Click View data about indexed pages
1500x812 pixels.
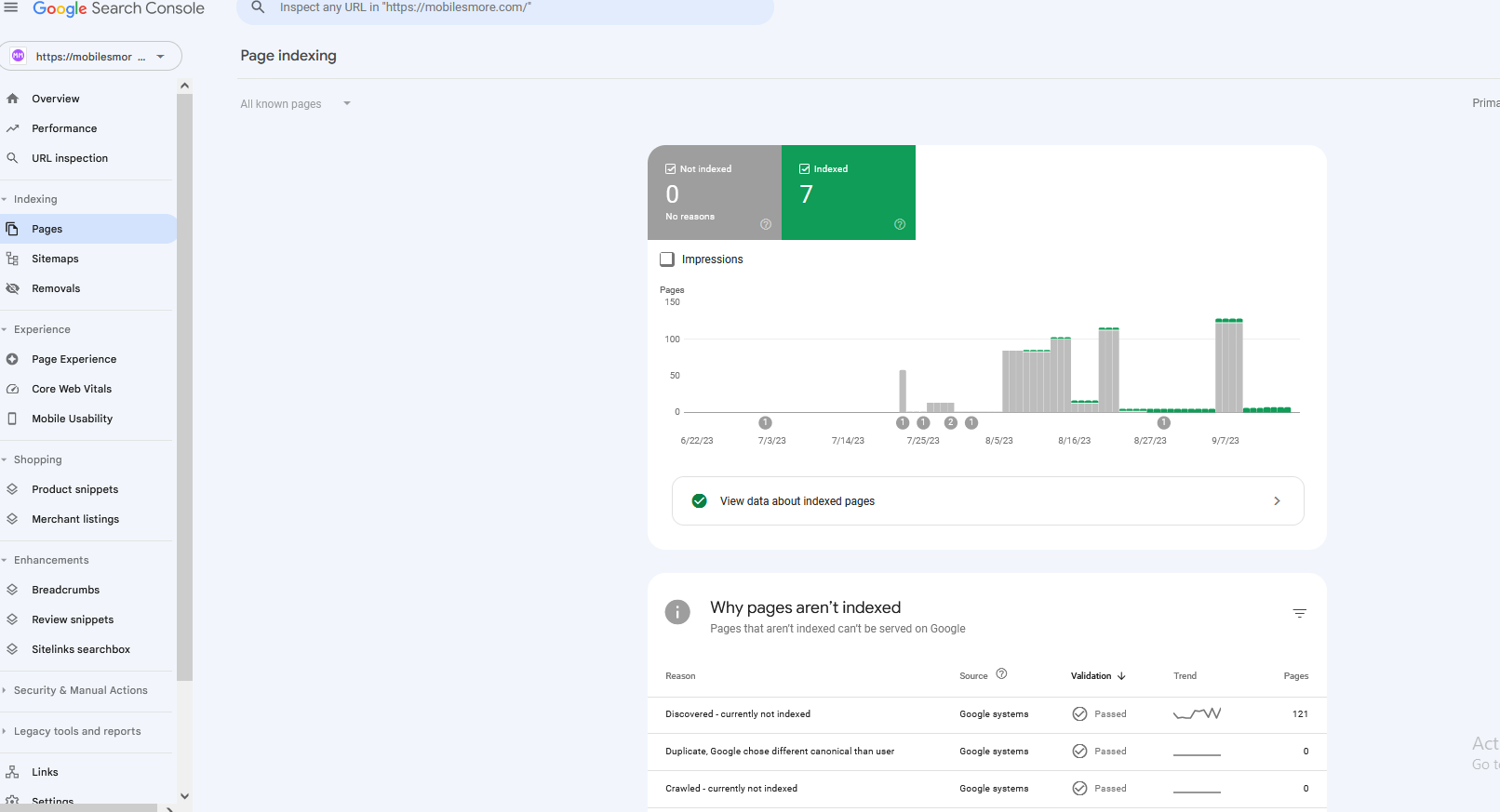(x=987, y=500)
